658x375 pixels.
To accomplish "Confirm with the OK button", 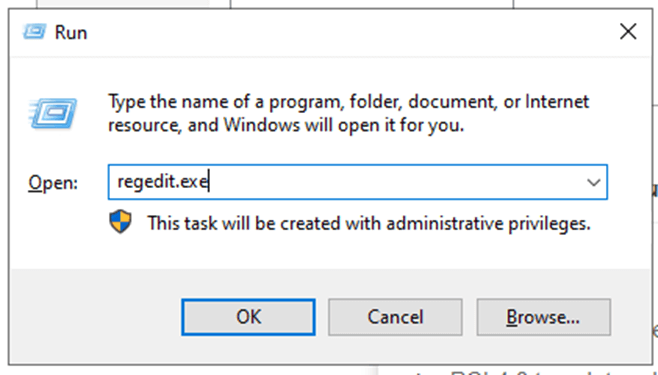I will click(x=248, y=317).
